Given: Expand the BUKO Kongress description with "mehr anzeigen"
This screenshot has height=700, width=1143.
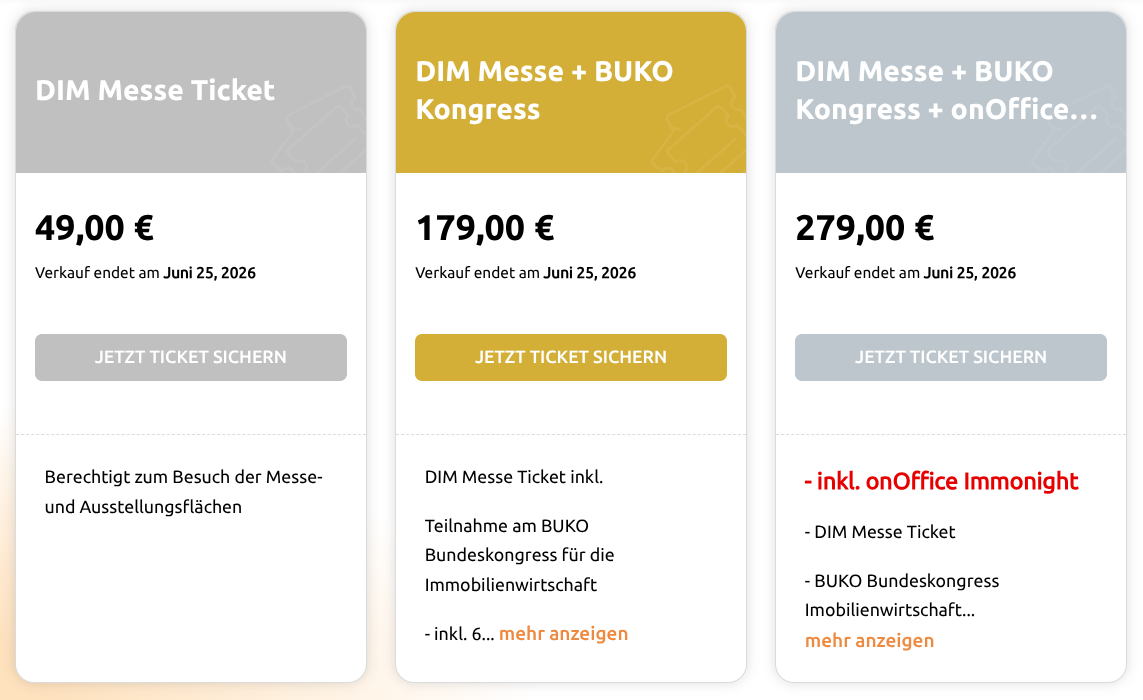Looking at the screenshot, I should pyautogui.click(x=563, y=633).
